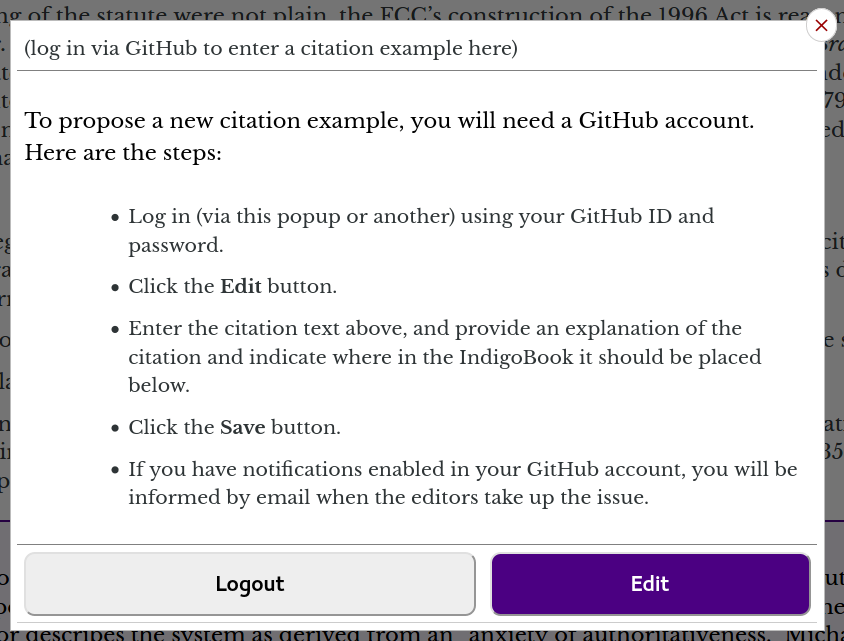Focus the citation example input field
The width and height of the screenshot is (844, 641).
pos(417,48)
